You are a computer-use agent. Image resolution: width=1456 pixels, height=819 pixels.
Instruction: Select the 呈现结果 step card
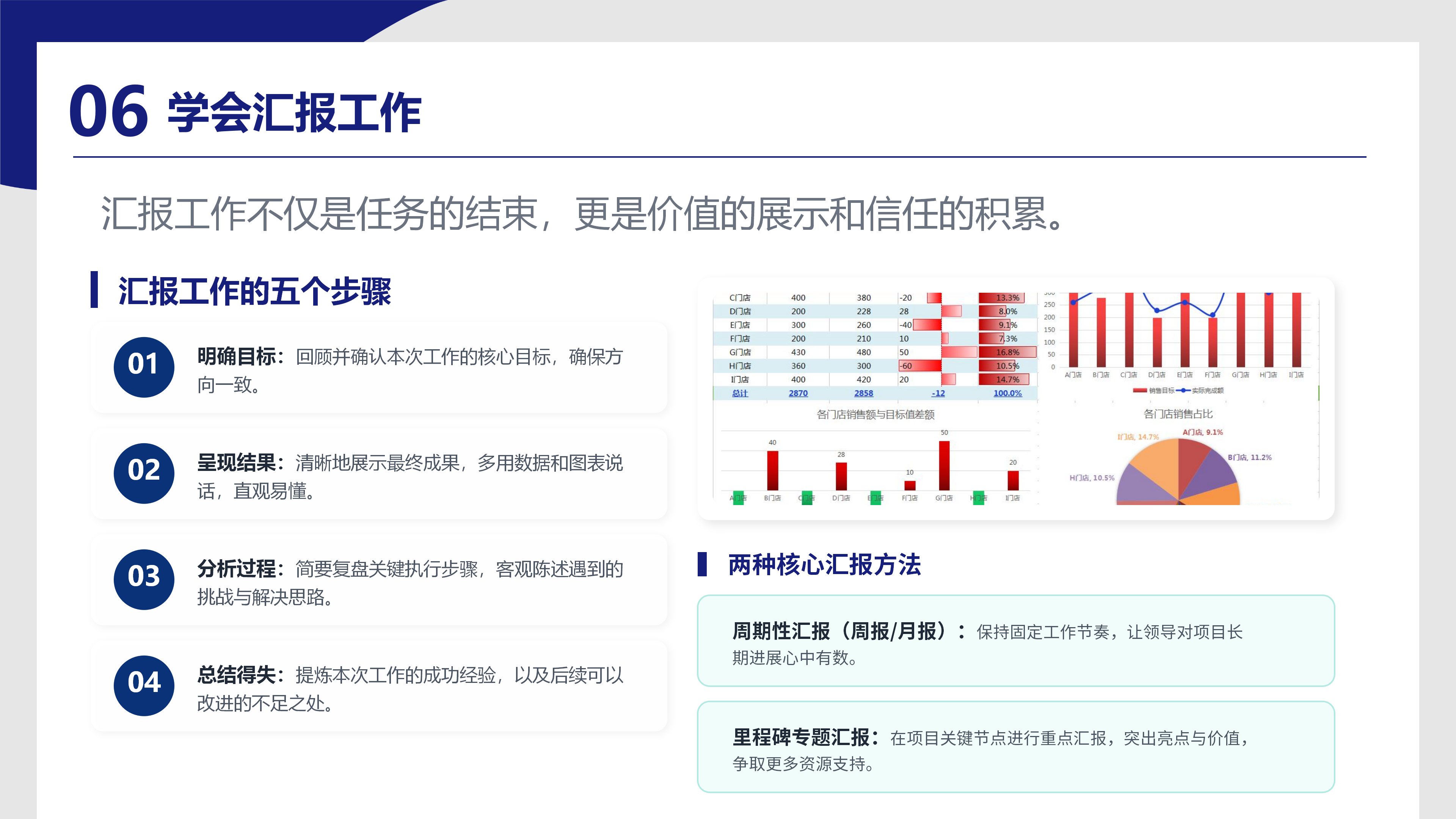379,474
